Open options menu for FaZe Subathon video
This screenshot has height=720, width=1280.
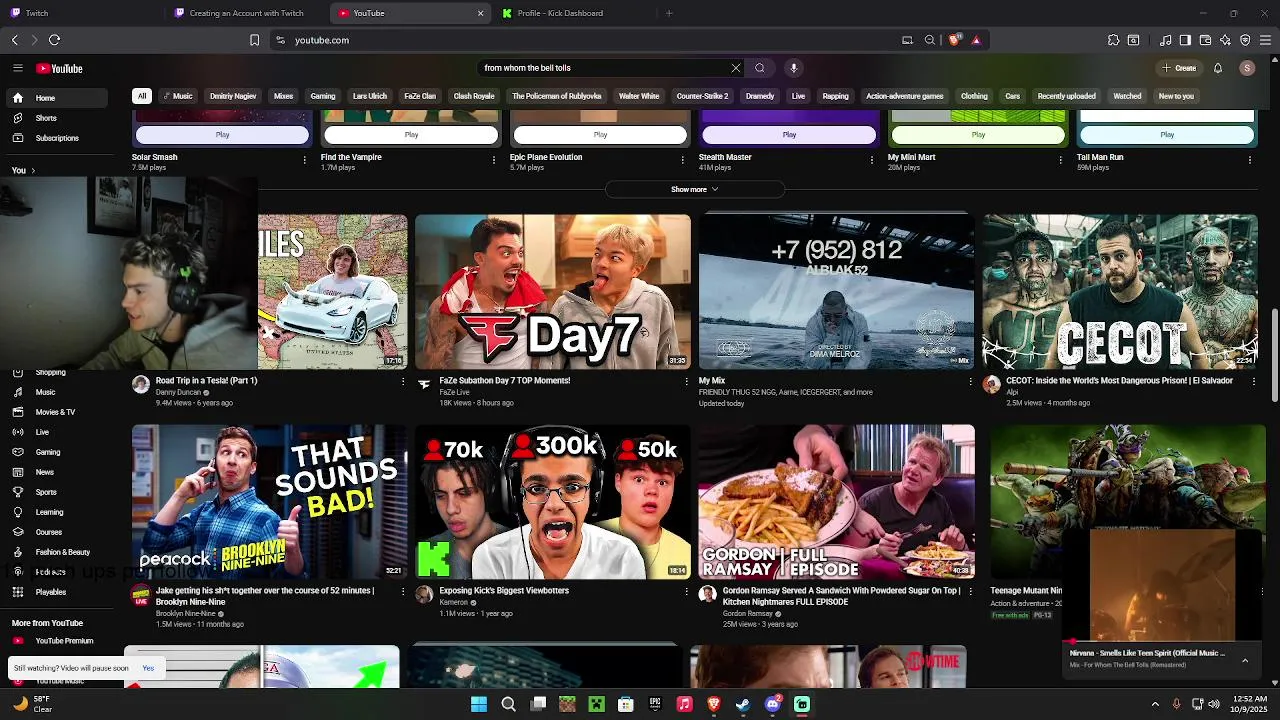click(x=686, y=382)
